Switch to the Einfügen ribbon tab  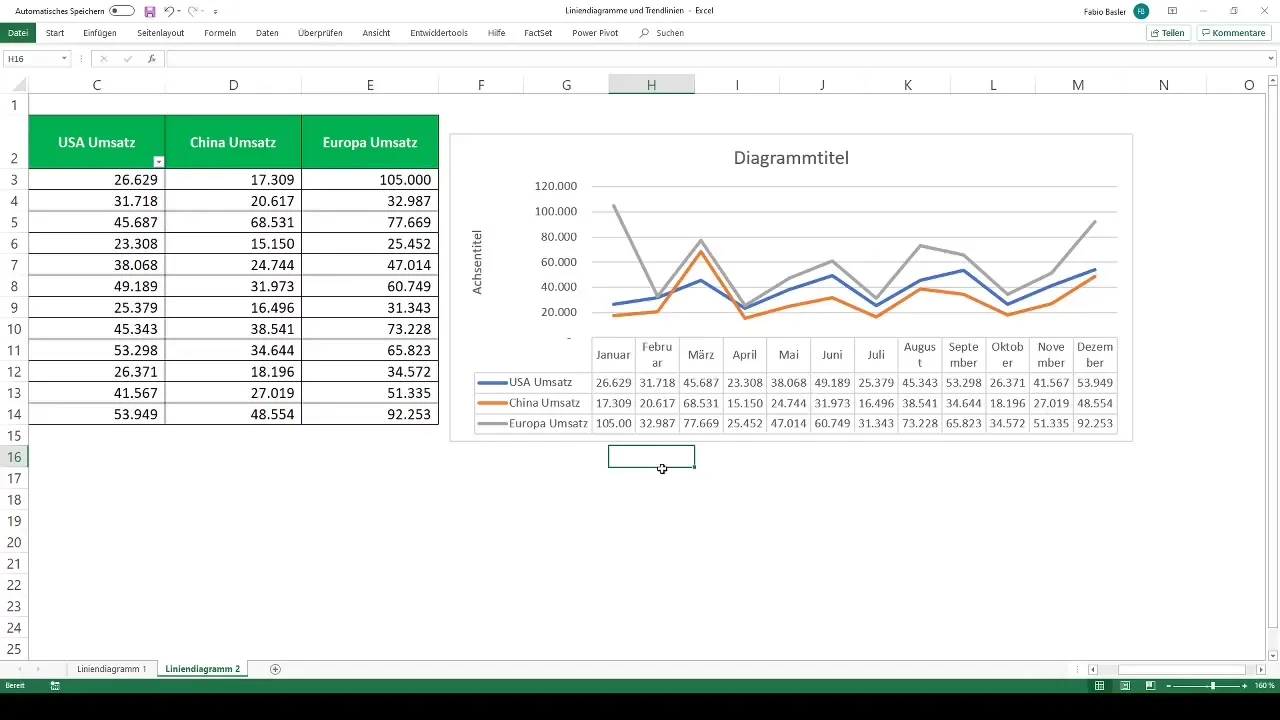coord(100,33)
